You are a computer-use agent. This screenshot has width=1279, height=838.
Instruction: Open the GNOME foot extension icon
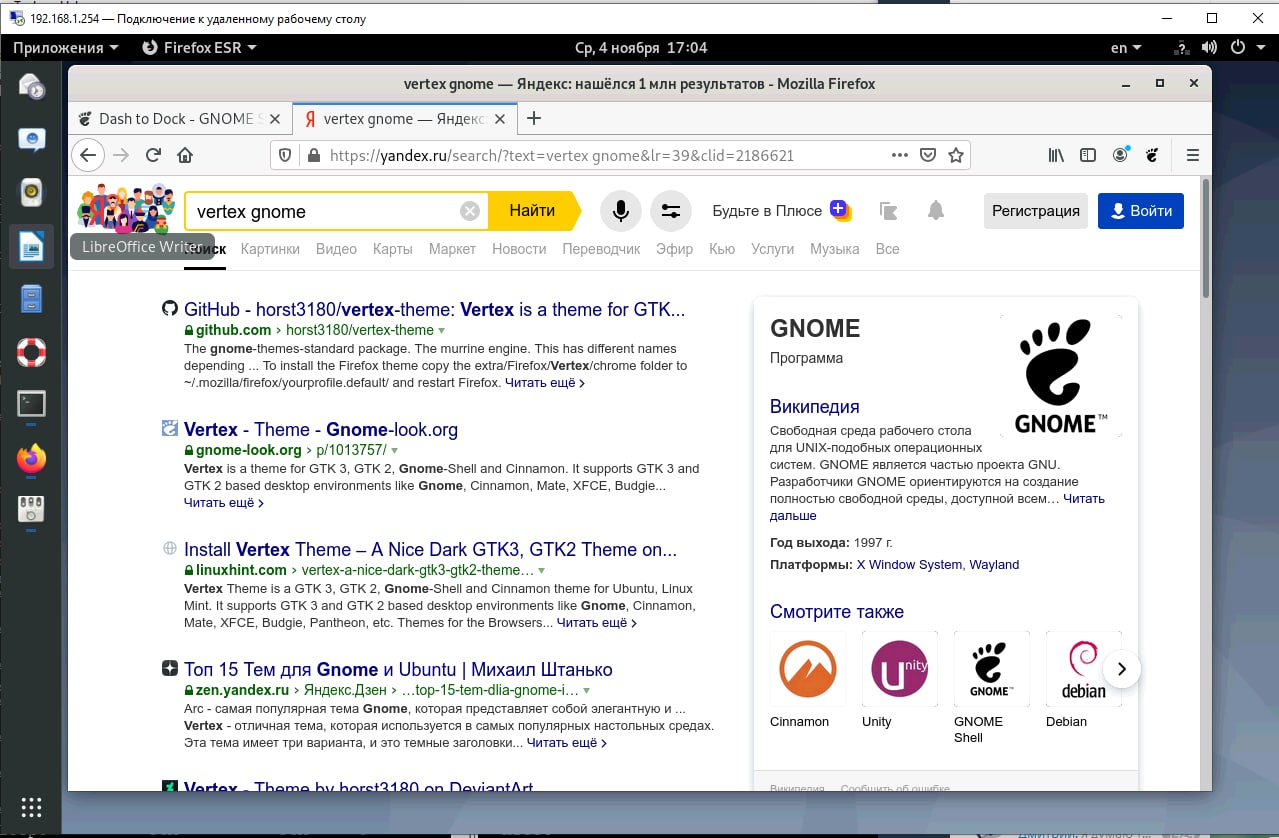1152,155
